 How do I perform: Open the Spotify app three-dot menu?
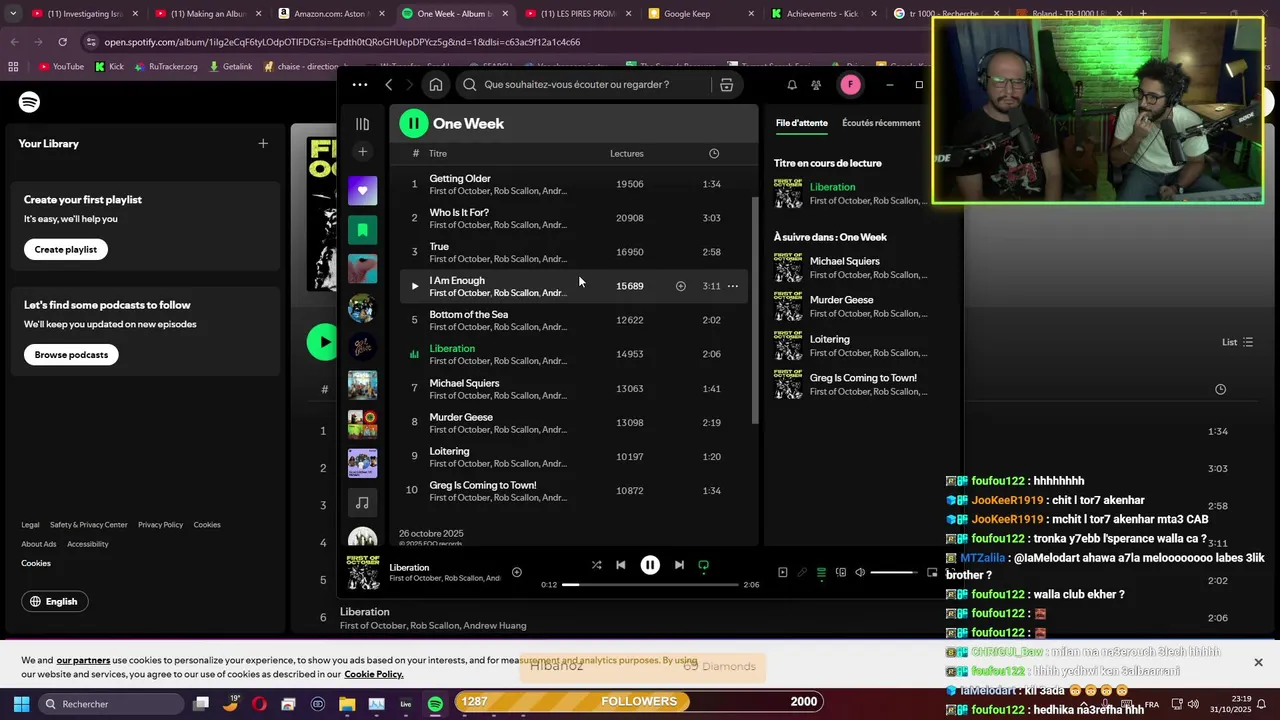[360, 85]
